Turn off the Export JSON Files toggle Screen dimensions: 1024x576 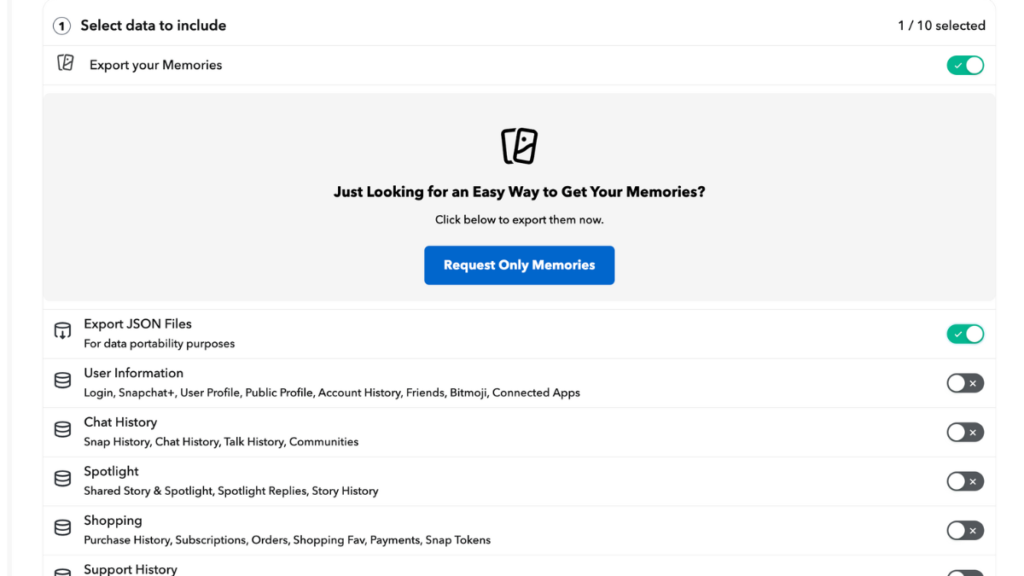[965, 334]
